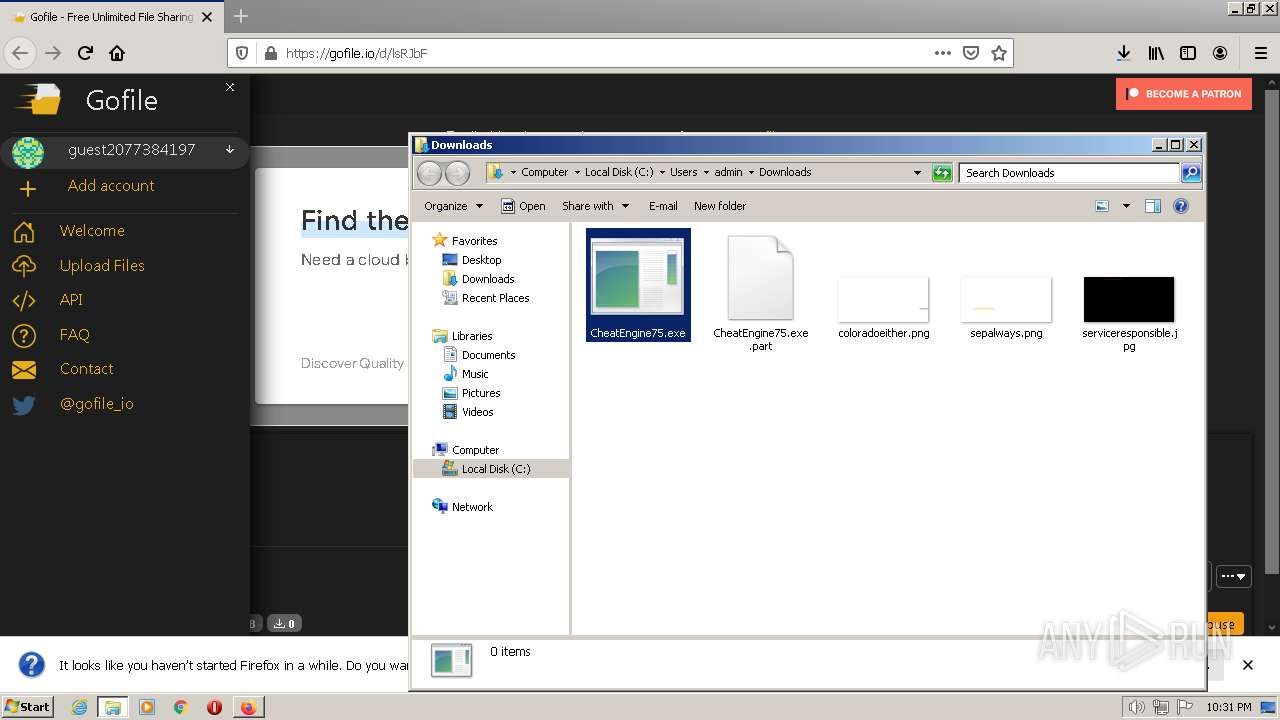Open Upload Files in Gofile sidebar
The height and width of the screenshot is (720, 1280).
[x=102, y=265]
